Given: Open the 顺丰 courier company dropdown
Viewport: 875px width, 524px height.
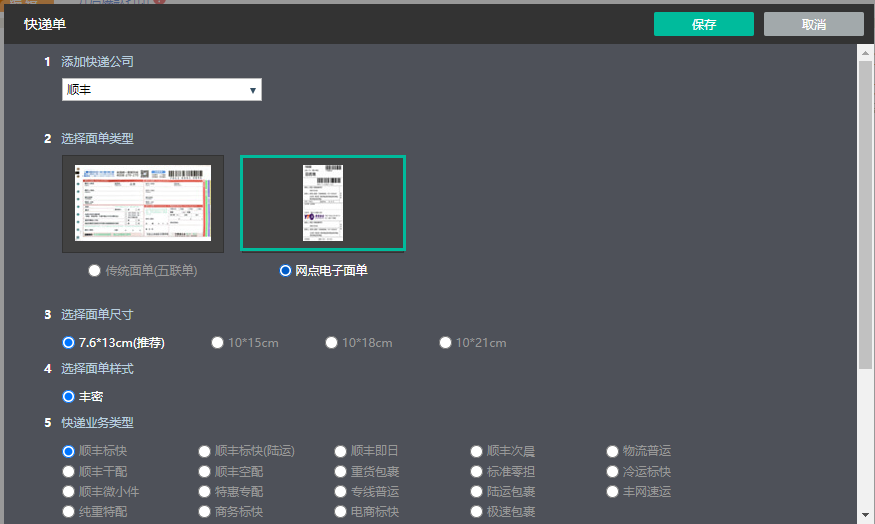Looking at the screenshot, I should (162, 90).
